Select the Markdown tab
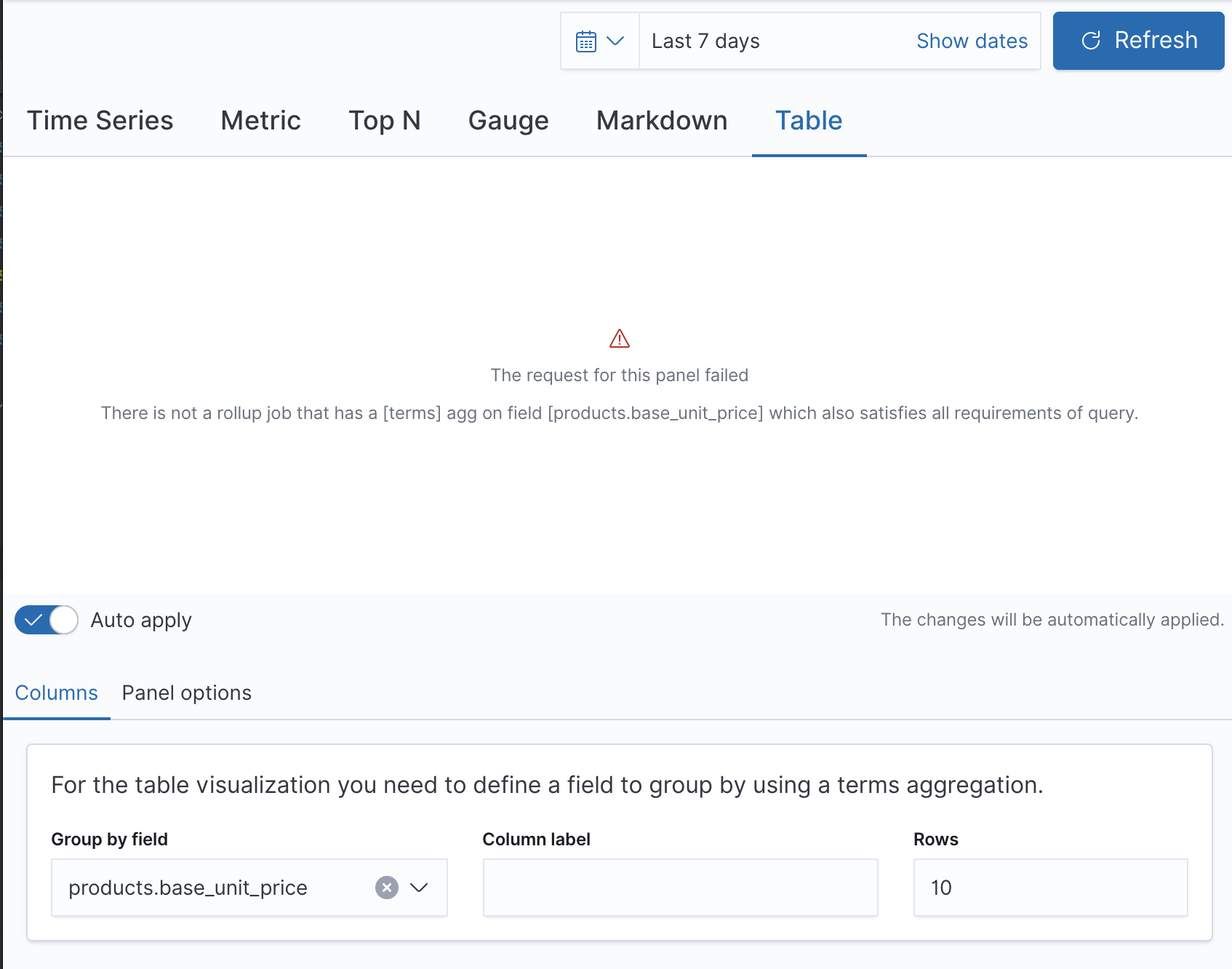 662,120
